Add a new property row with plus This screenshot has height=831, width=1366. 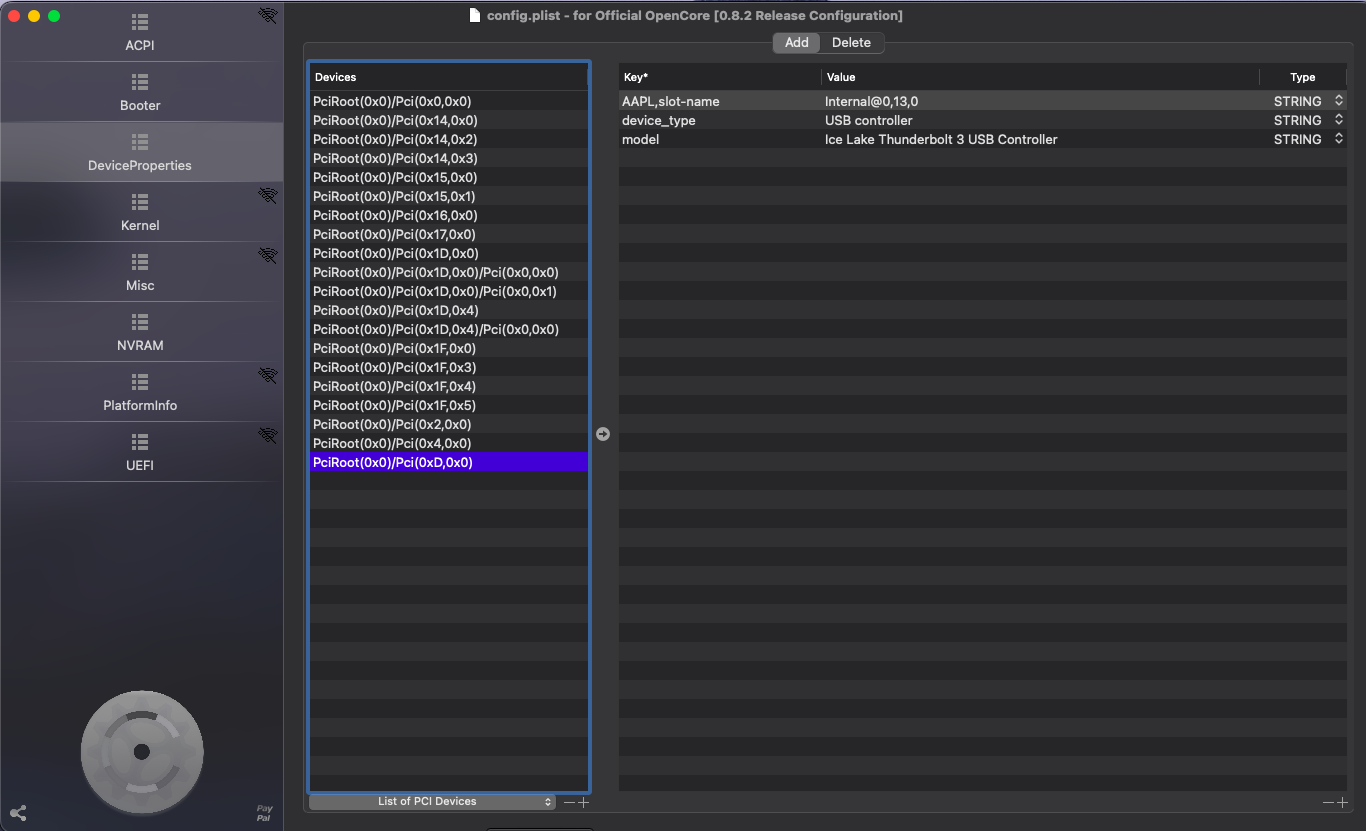(x=1342, y=802)
